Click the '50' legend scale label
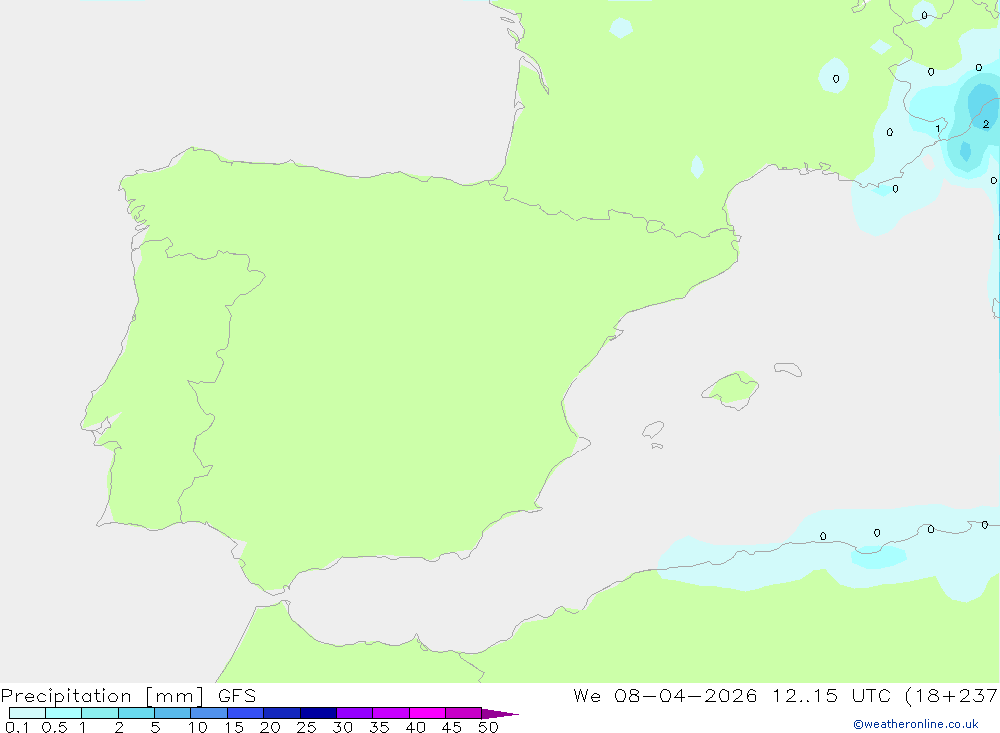The width and height of the screenshot is (1000, 733). [488, 727]
